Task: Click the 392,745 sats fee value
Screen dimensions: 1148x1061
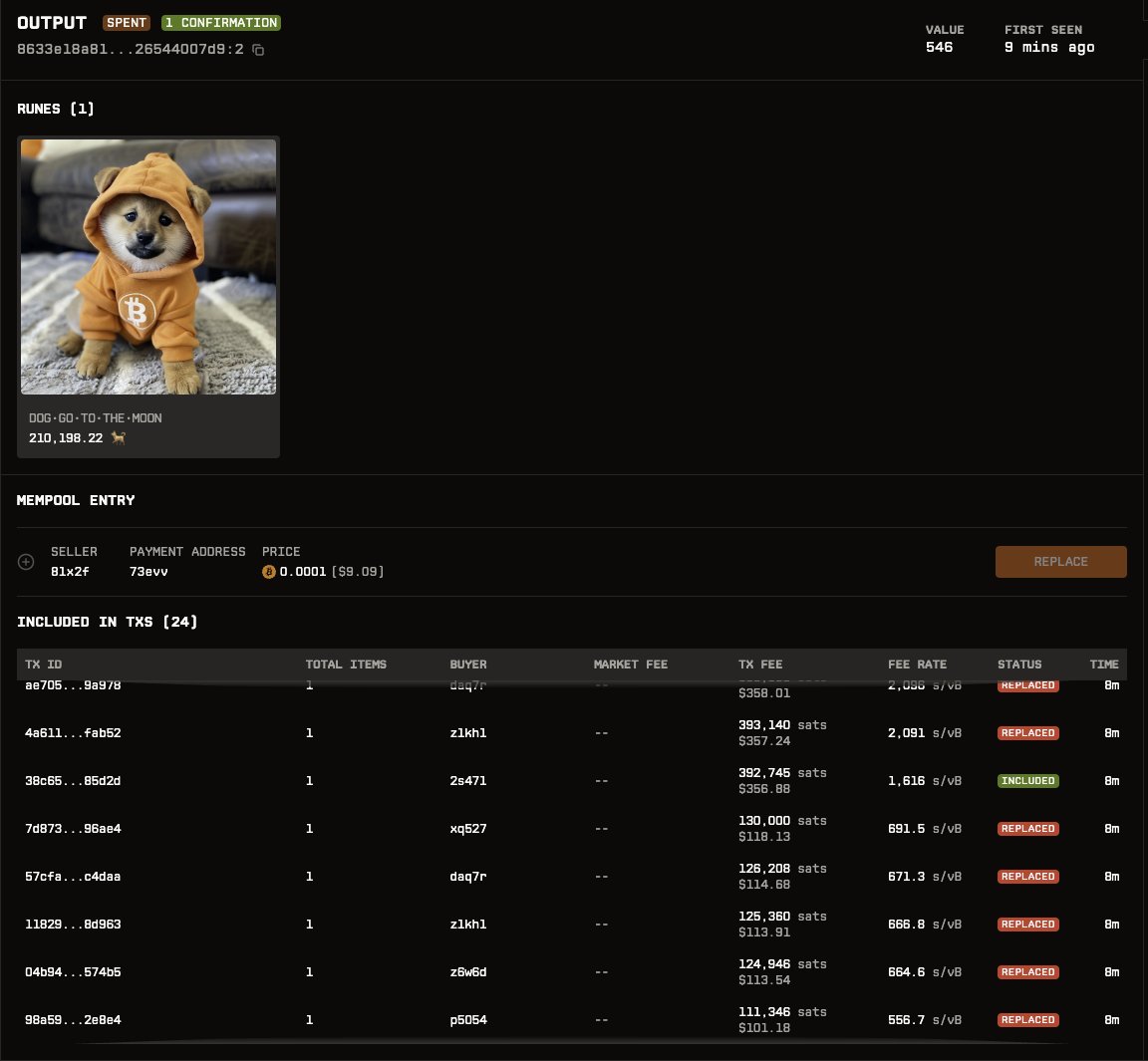Action: coord(782,773)
